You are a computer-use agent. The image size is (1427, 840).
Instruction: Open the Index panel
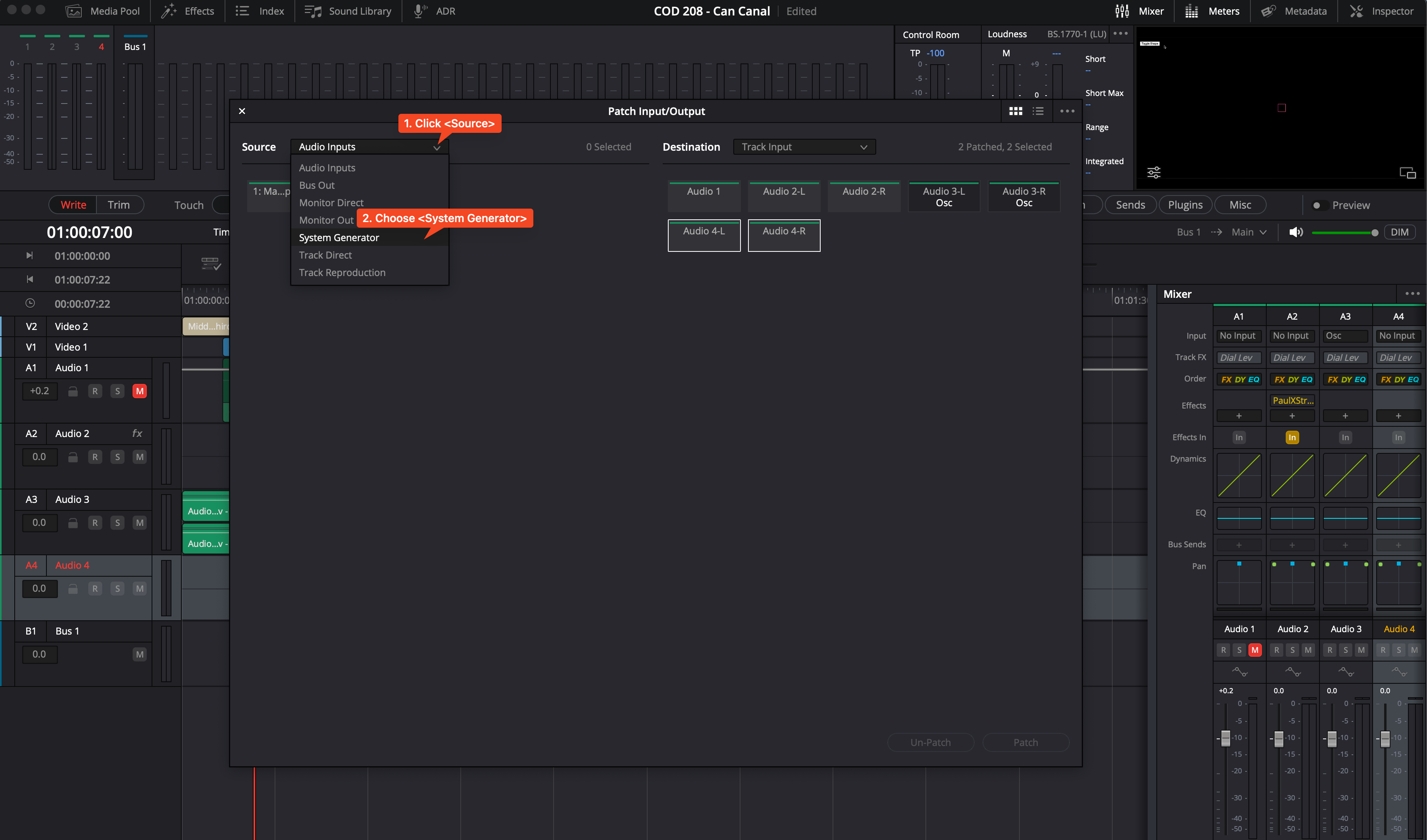[260, 11]
